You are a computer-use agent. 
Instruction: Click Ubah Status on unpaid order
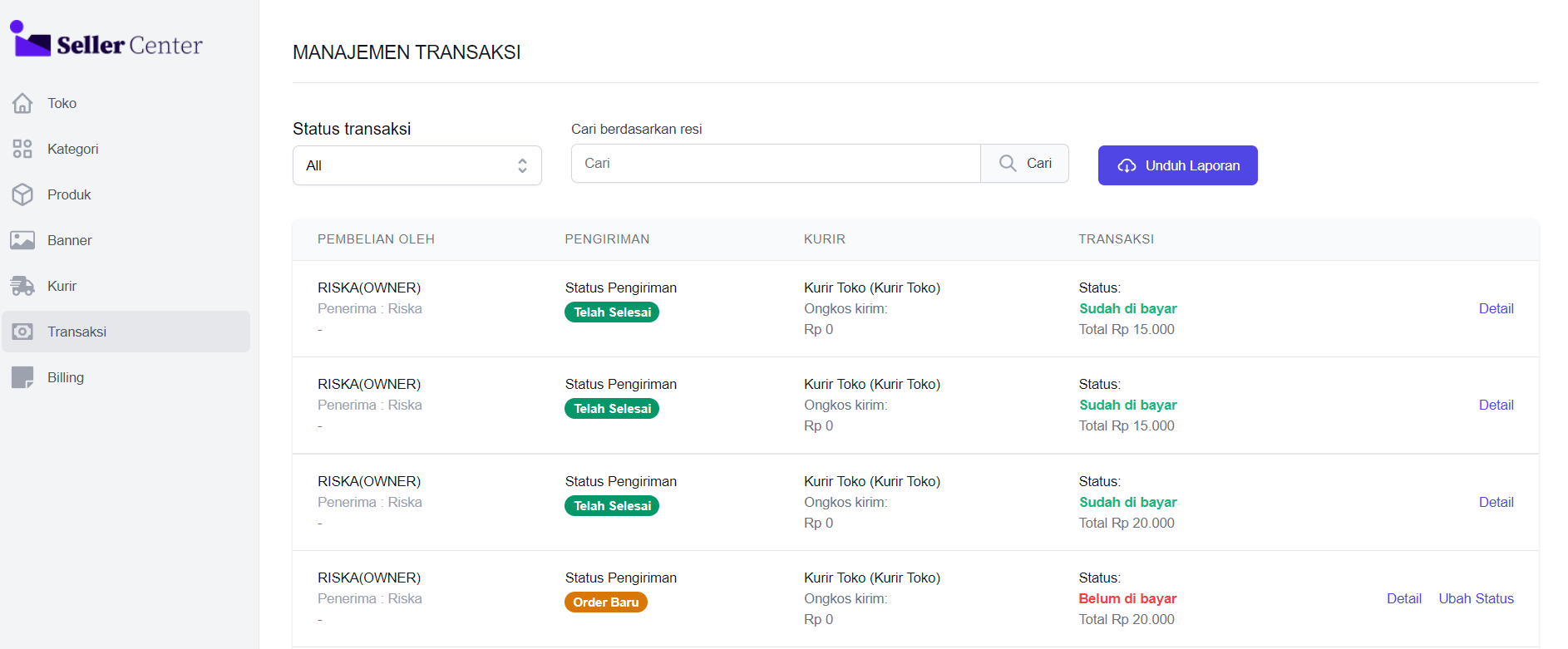click(x=1476, y=598)
